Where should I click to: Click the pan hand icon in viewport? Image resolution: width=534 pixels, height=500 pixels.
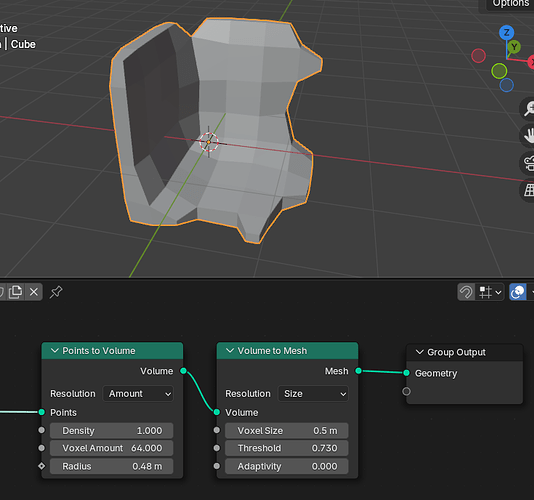(x=529, y=136)
